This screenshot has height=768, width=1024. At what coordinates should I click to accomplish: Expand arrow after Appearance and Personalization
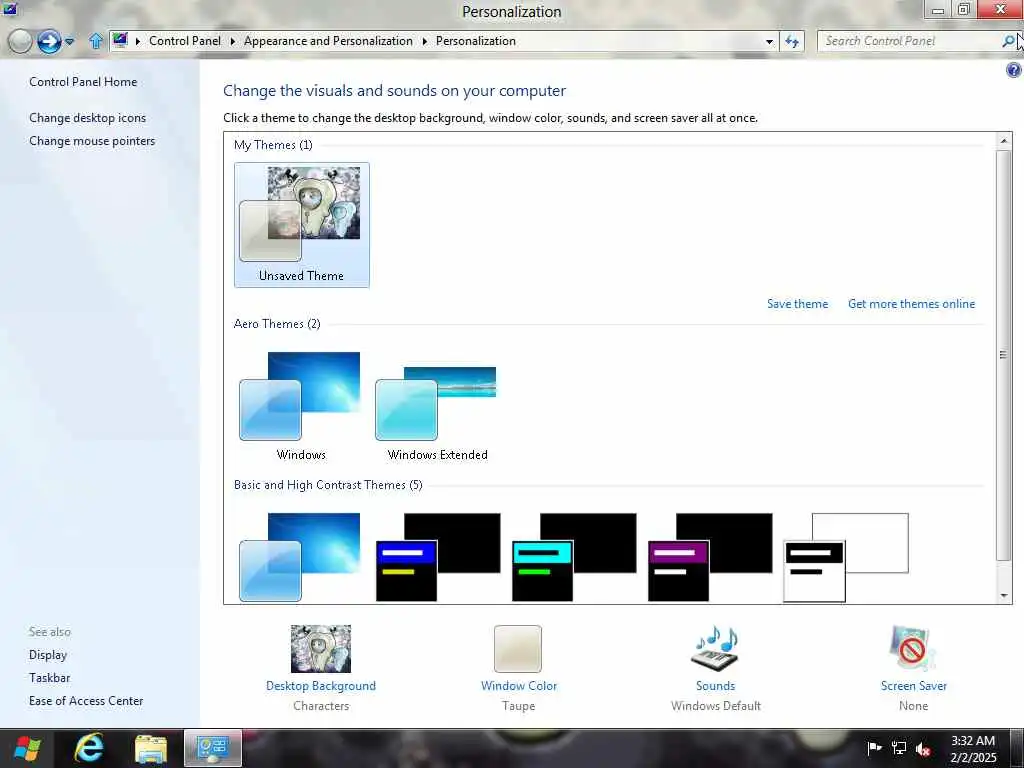424,41
